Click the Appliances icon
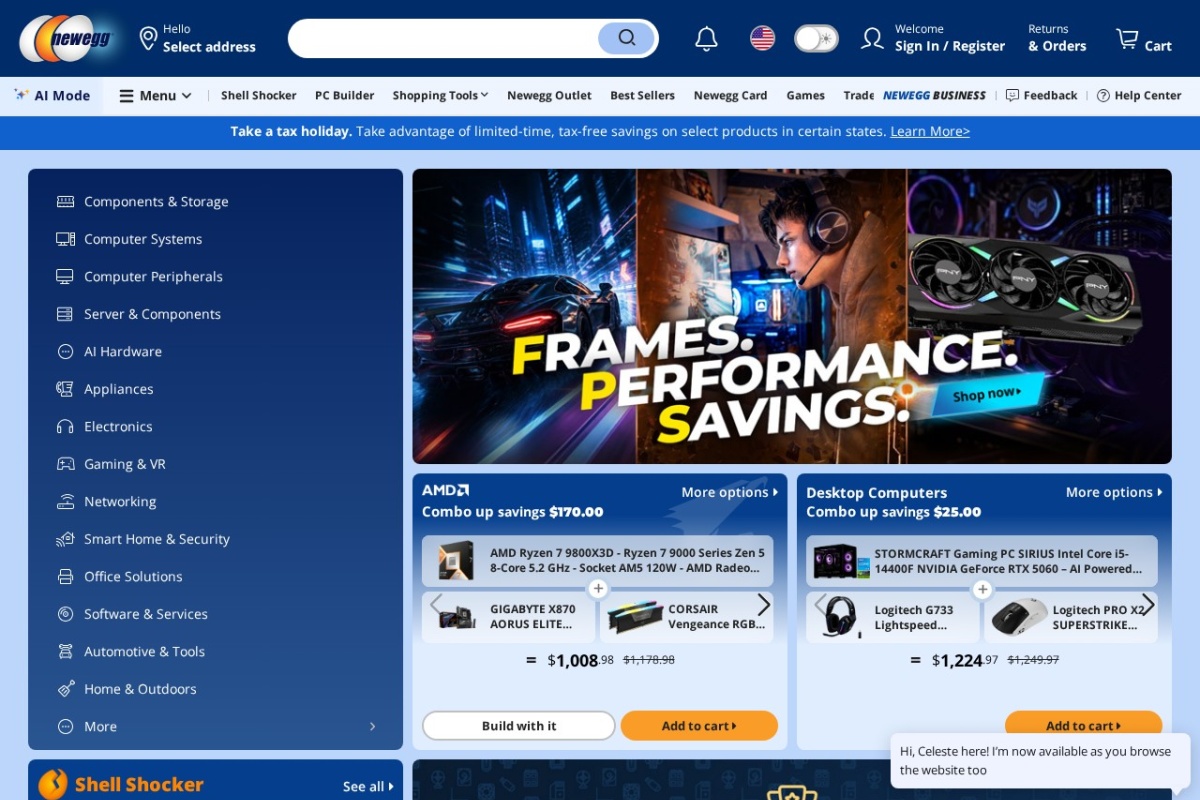The image size is (1200, 800). [x=65, y=389]
